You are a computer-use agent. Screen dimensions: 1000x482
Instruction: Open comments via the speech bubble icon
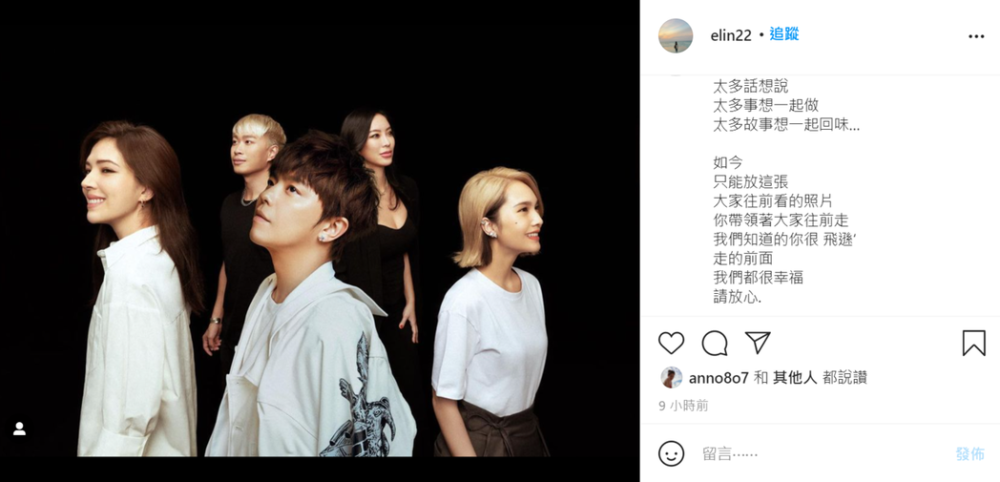pos(714,343)
